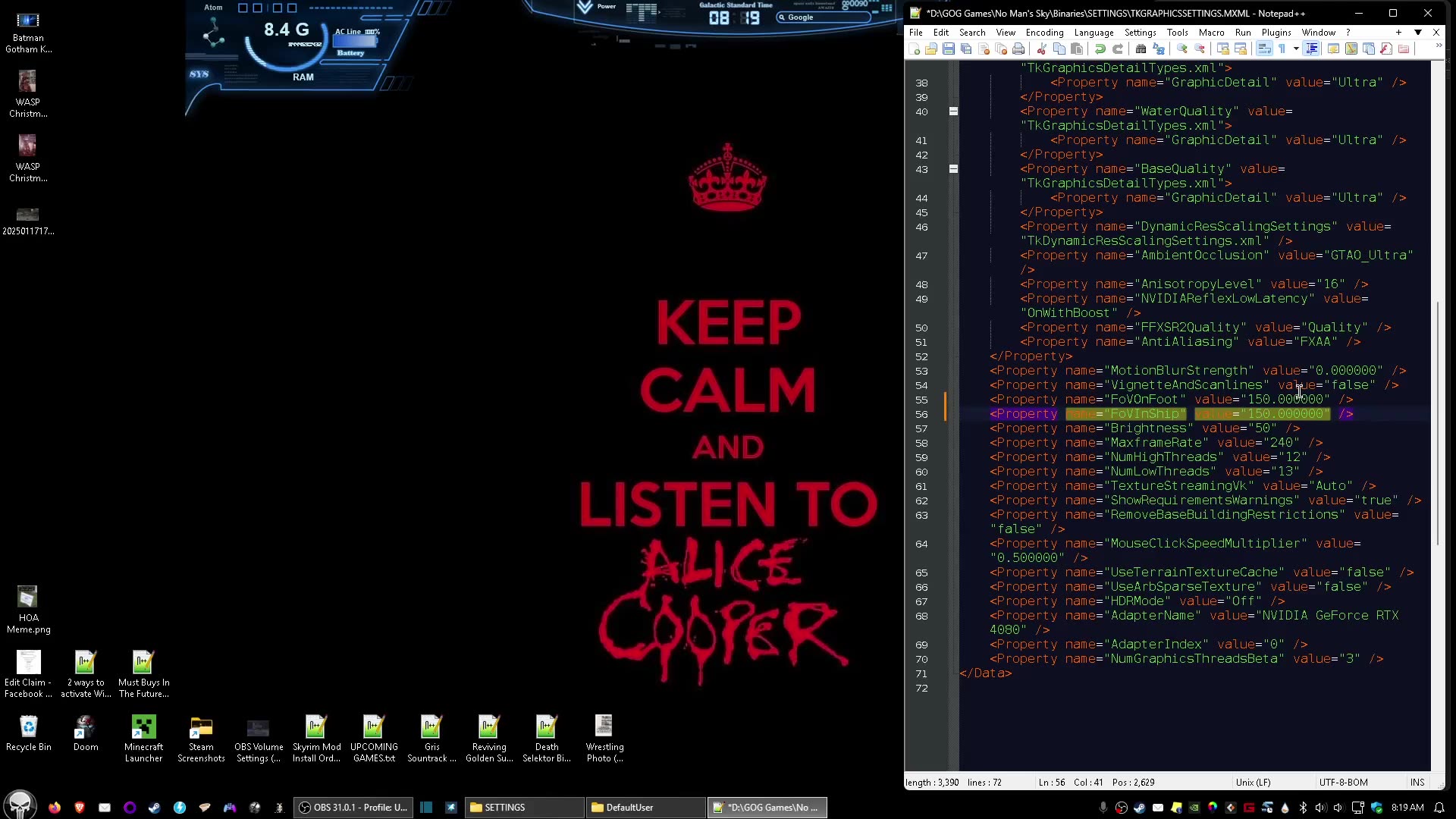Click the editor vertical scrollbar thumb
Screen dimensions: 1456x819
pyautogui.click(x=1437, y=423)
